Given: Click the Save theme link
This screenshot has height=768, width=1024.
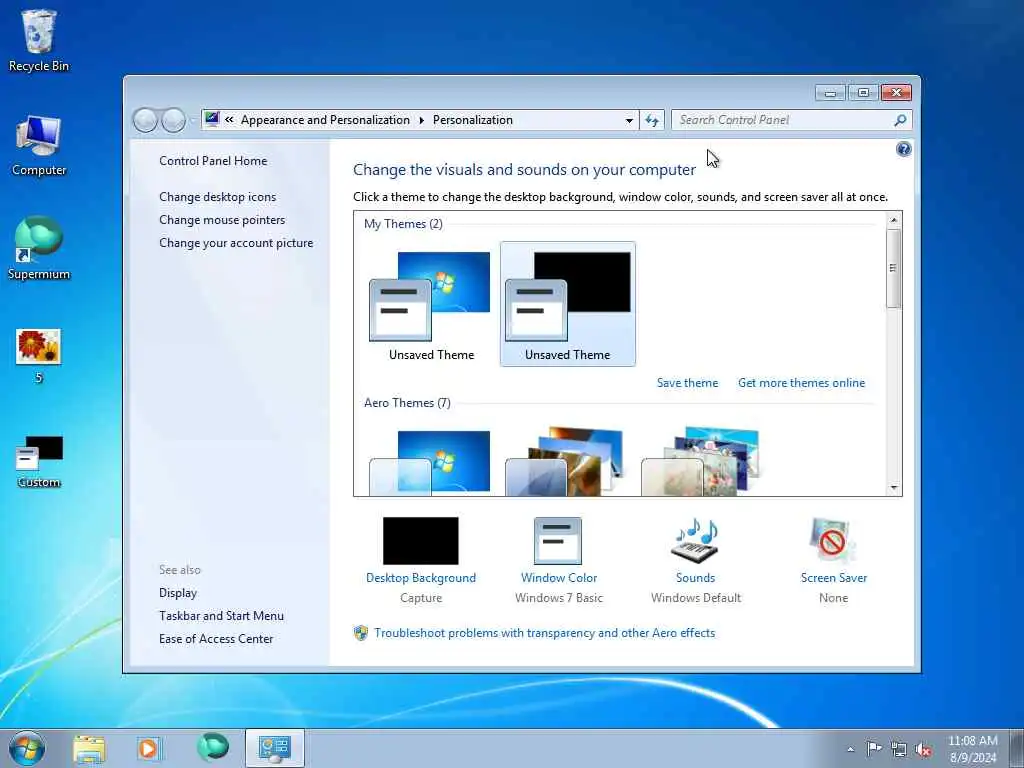Looking at the screenshot, I should coord(687,383).
